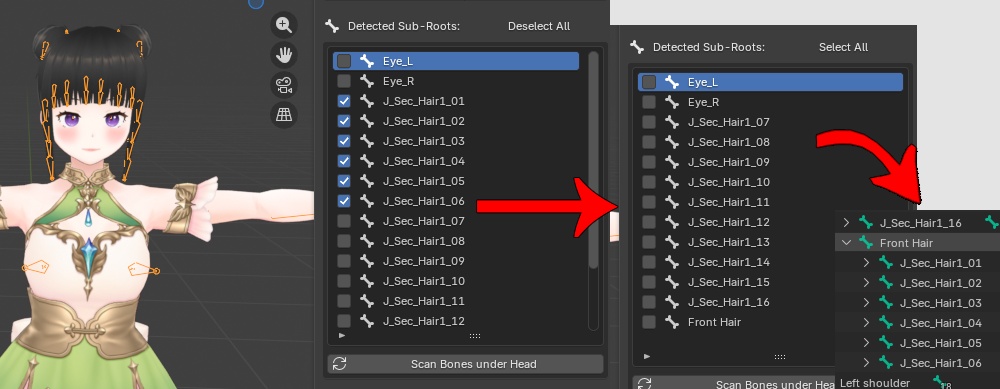This screenshot has width=1000, height=389.
Task: Select J_Sec_Hair1_09 row in left list
Action: [x=456, y=261]
